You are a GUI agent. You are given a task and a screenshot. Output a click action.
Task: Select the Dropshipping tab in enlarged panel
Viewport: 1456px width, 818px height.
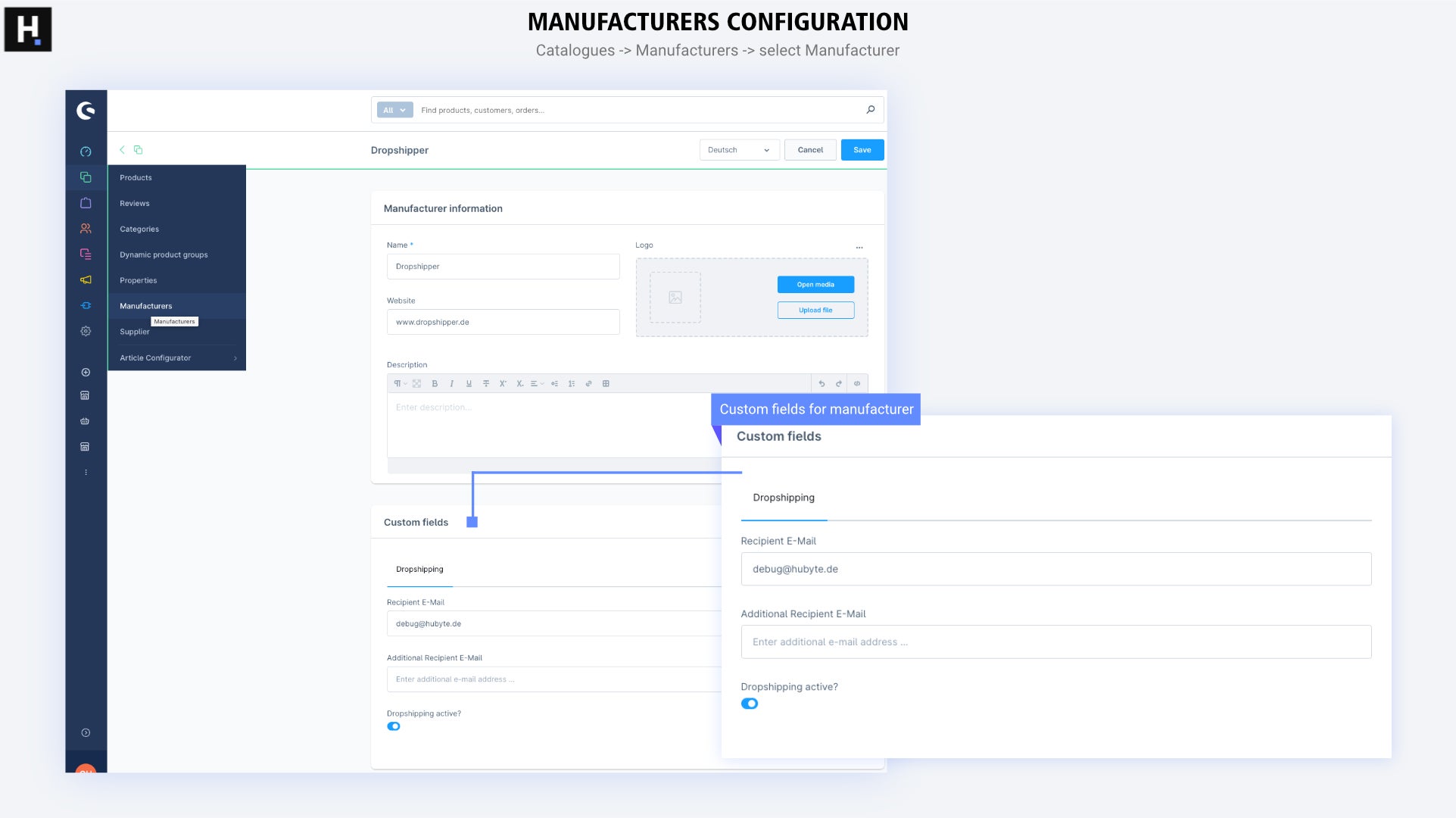pyautogui.click(x=784, y=498)
